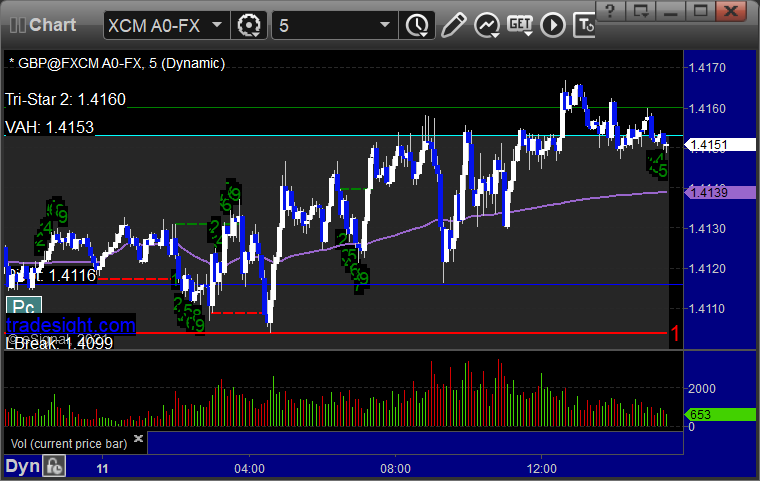Click the partially hidden To toolbar icon

point(584,25)
